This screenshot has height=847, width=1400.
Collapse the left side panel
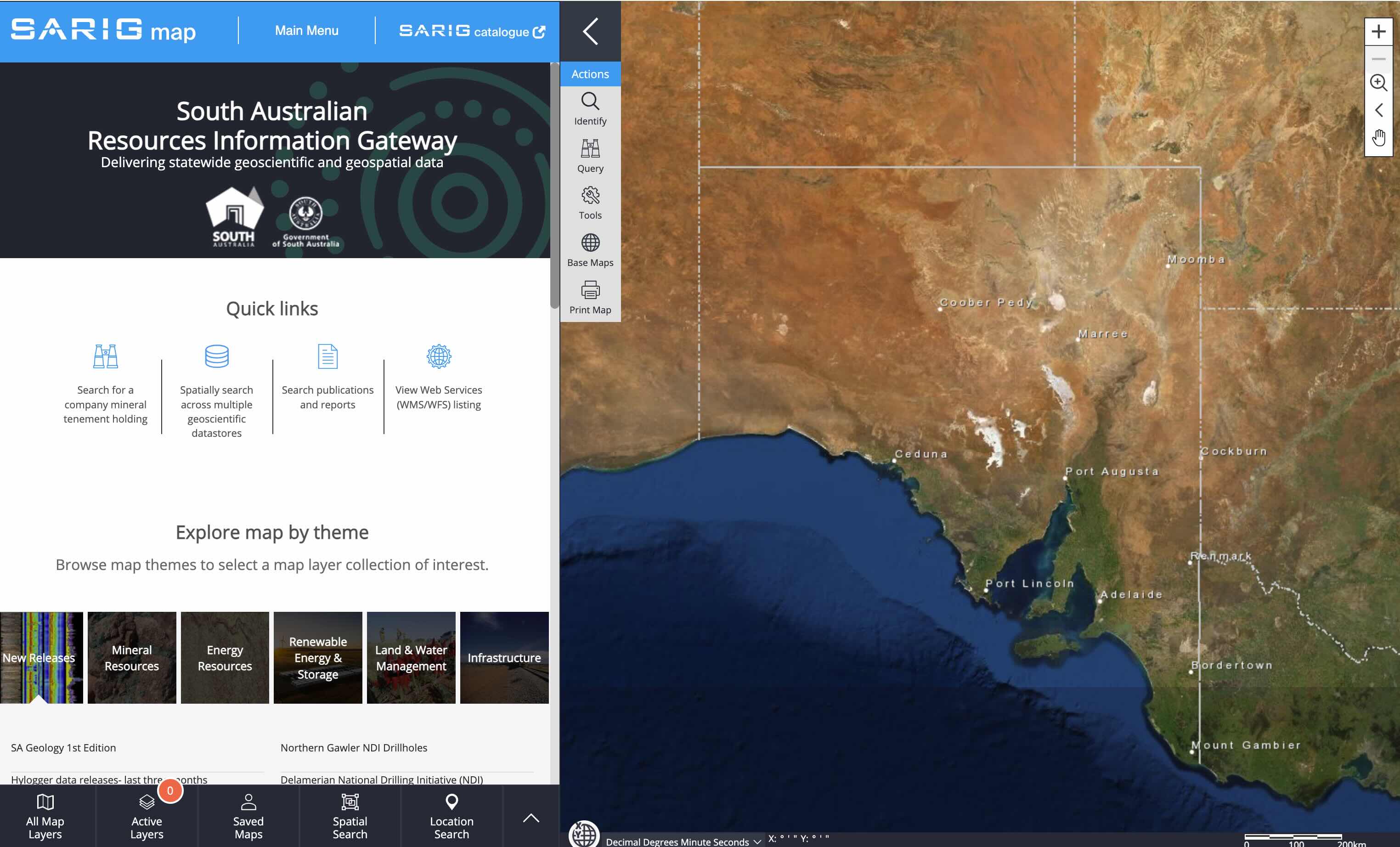(590, 31)
